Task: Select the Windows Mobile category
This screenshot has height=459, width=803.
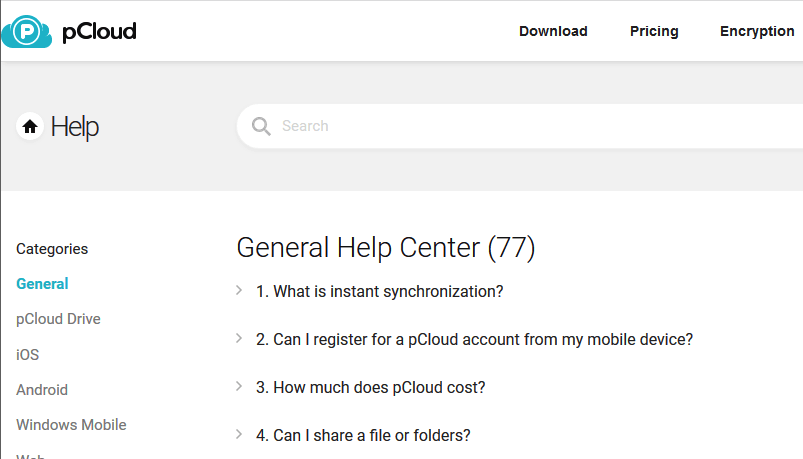Action: (71, 425)
